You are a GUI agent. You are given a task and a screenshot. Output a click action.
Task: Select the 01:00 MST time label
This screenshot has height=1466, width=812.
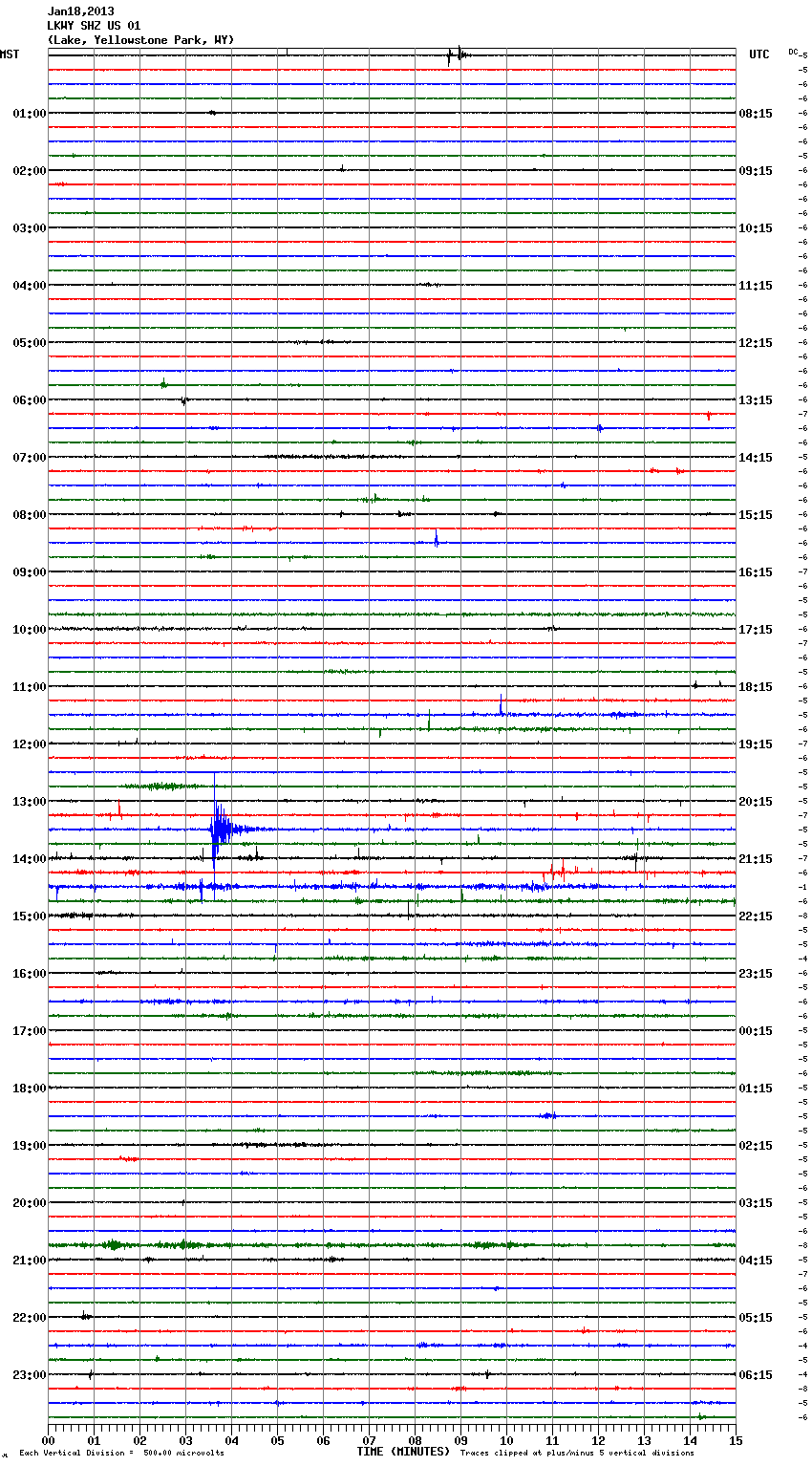[x=30, y=114]
